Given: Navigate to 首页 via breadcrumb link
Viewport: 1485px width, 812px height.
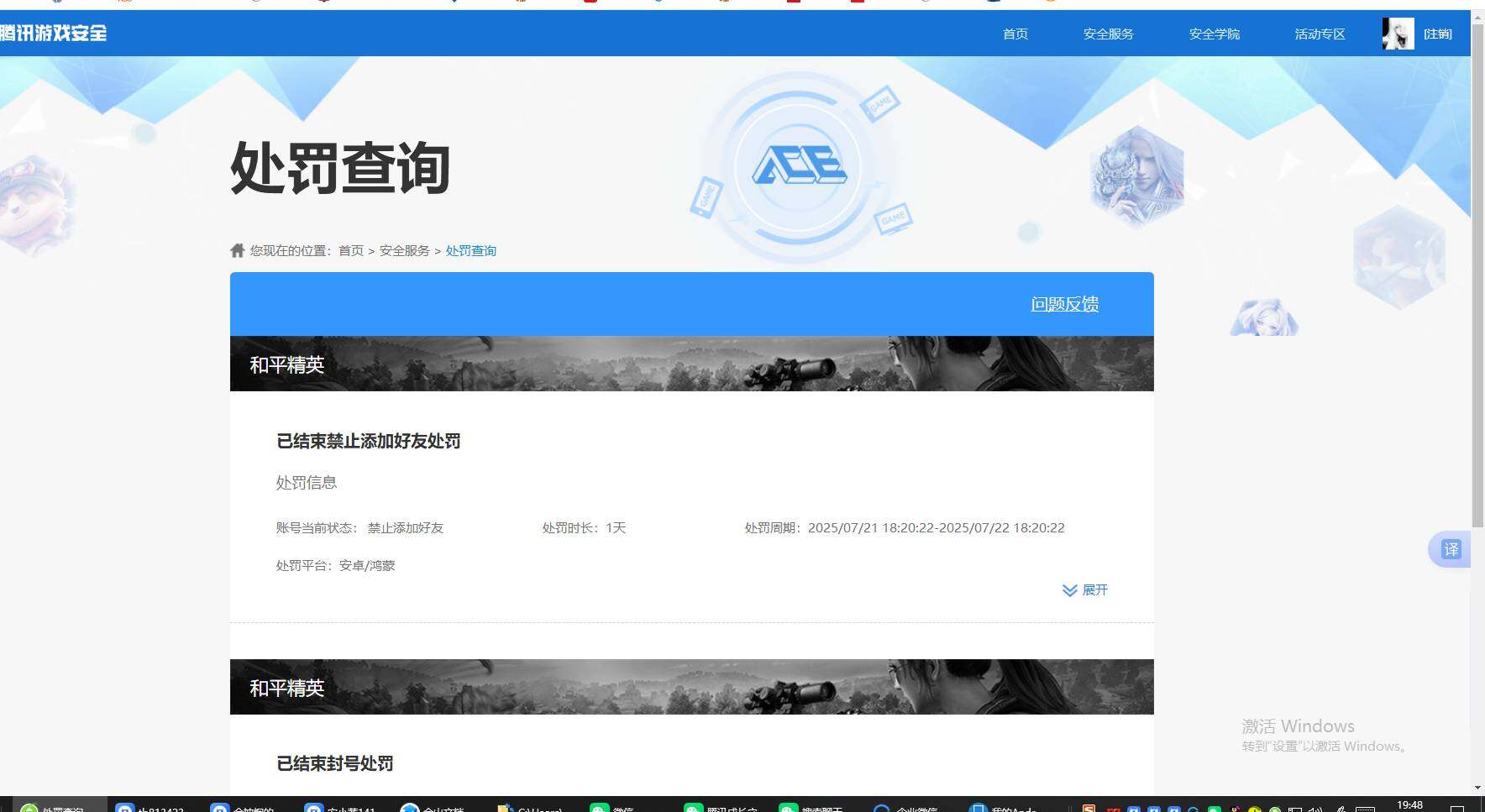Looking at the screenshot, I should pos(350,249).
